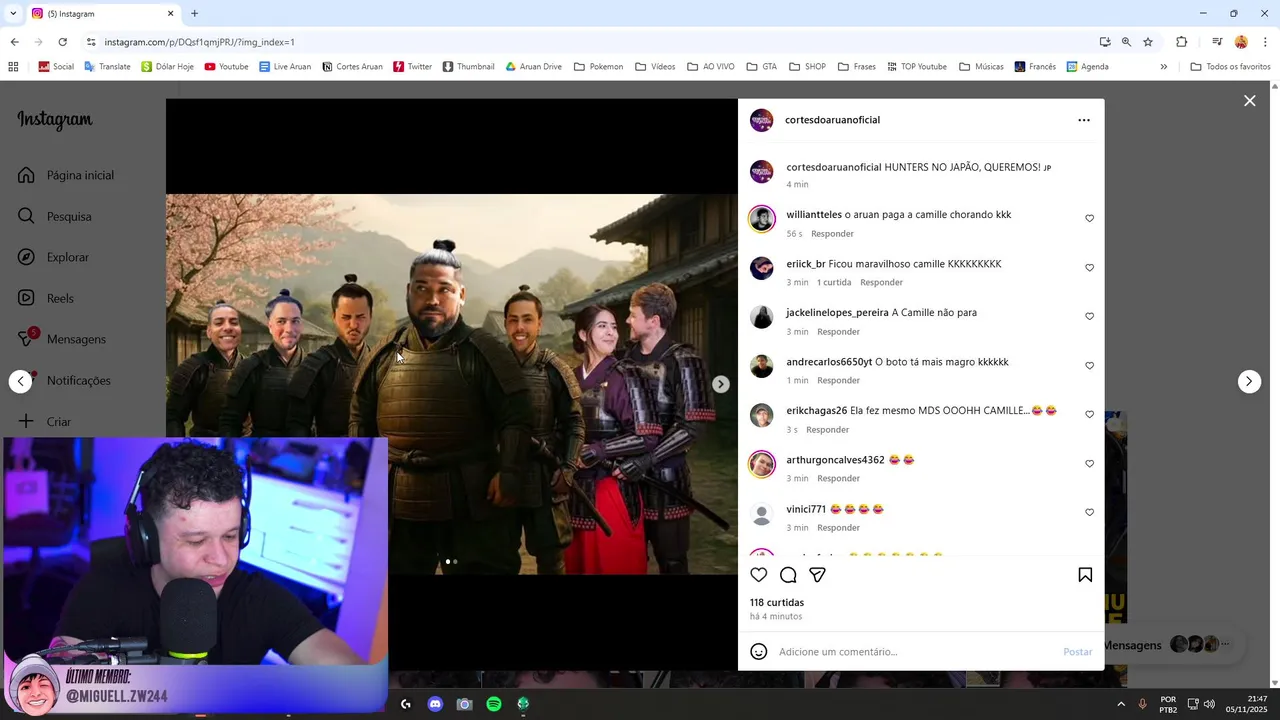Close the post overlay
Viewport: 1280px width, 720px height.
1249,101
